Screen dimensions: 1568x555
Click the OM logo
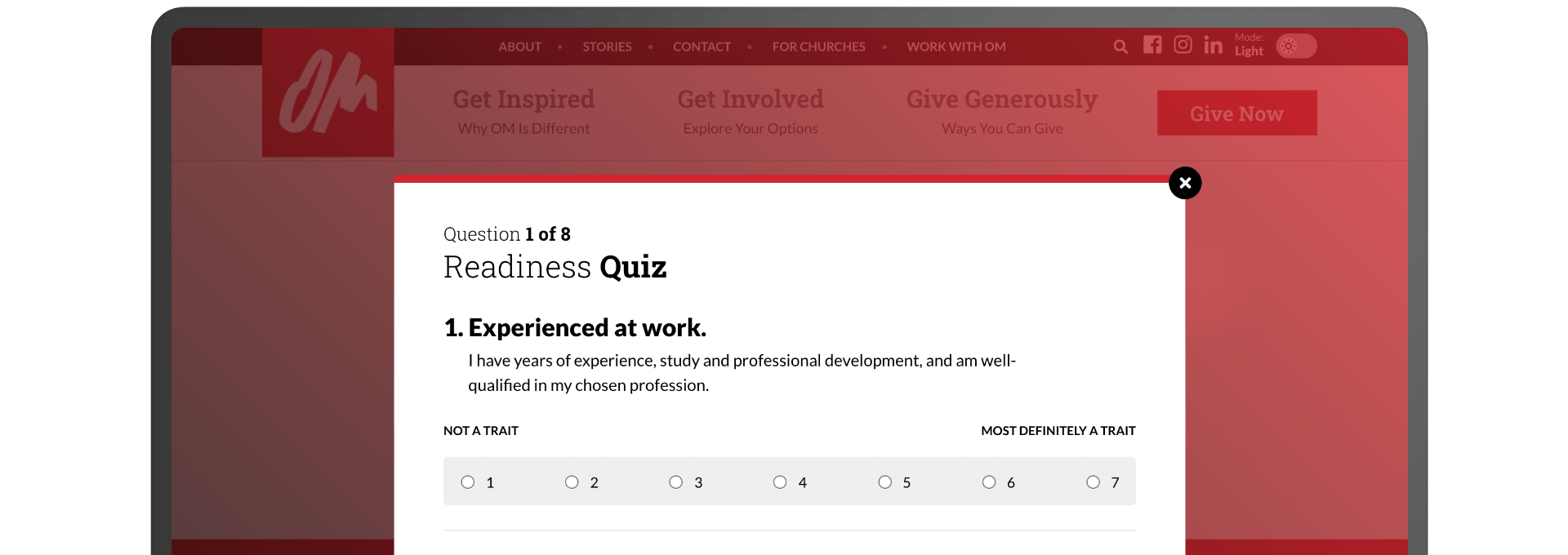[328, 92]
